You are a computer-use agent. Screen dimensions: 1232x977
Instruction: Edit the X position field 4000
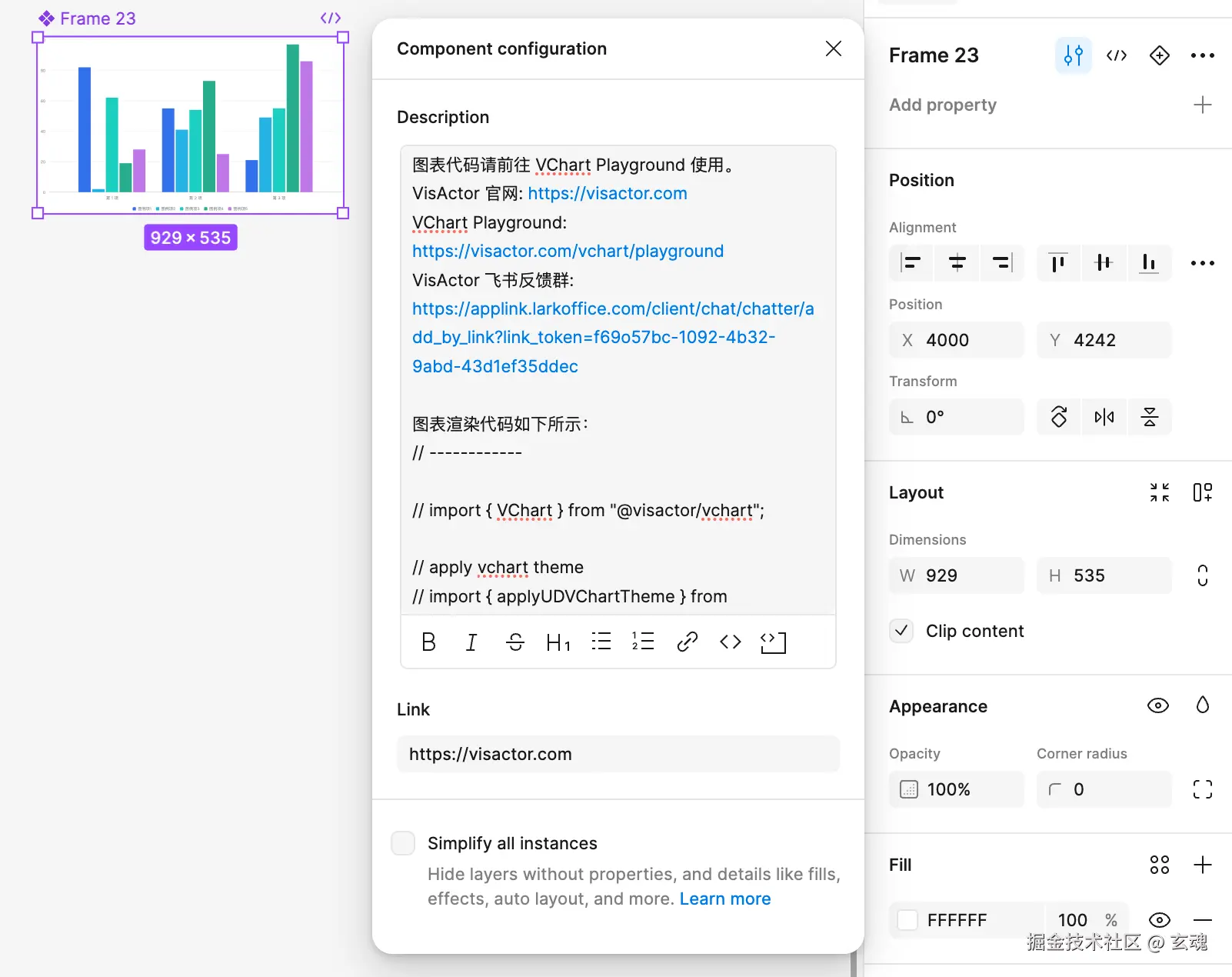click(957, 340)
